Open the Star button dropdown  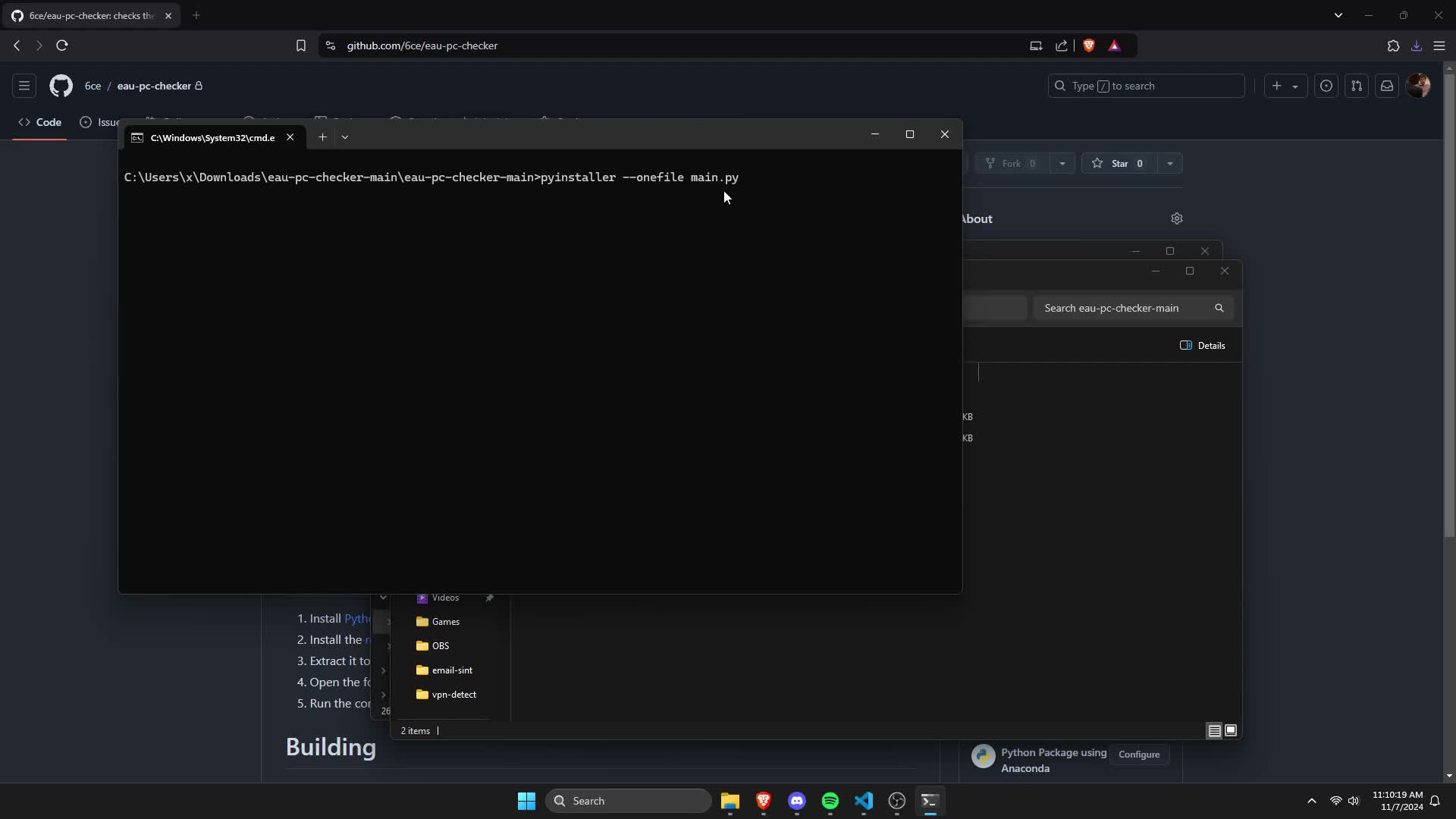click(1170, 163)
